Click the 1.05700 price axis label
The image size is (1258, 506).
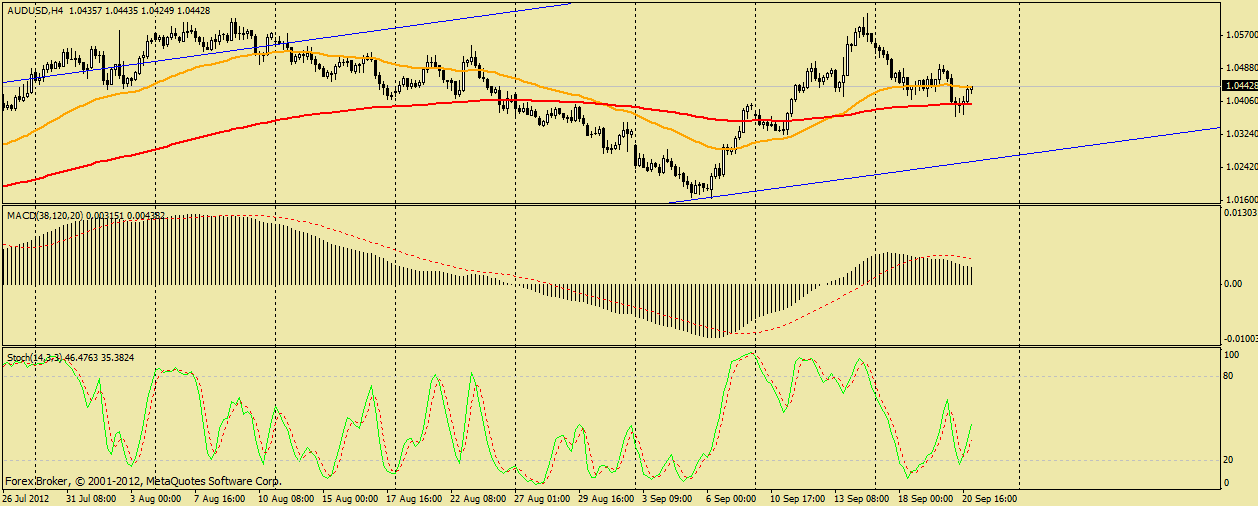pyautogui.click(x=1240, y=34)
